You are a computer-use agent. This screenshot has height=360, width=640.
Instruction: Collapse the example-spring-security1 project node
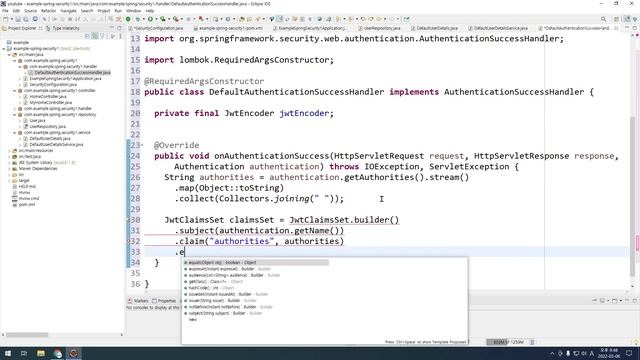pyautogui.click(x=4, y=49)
